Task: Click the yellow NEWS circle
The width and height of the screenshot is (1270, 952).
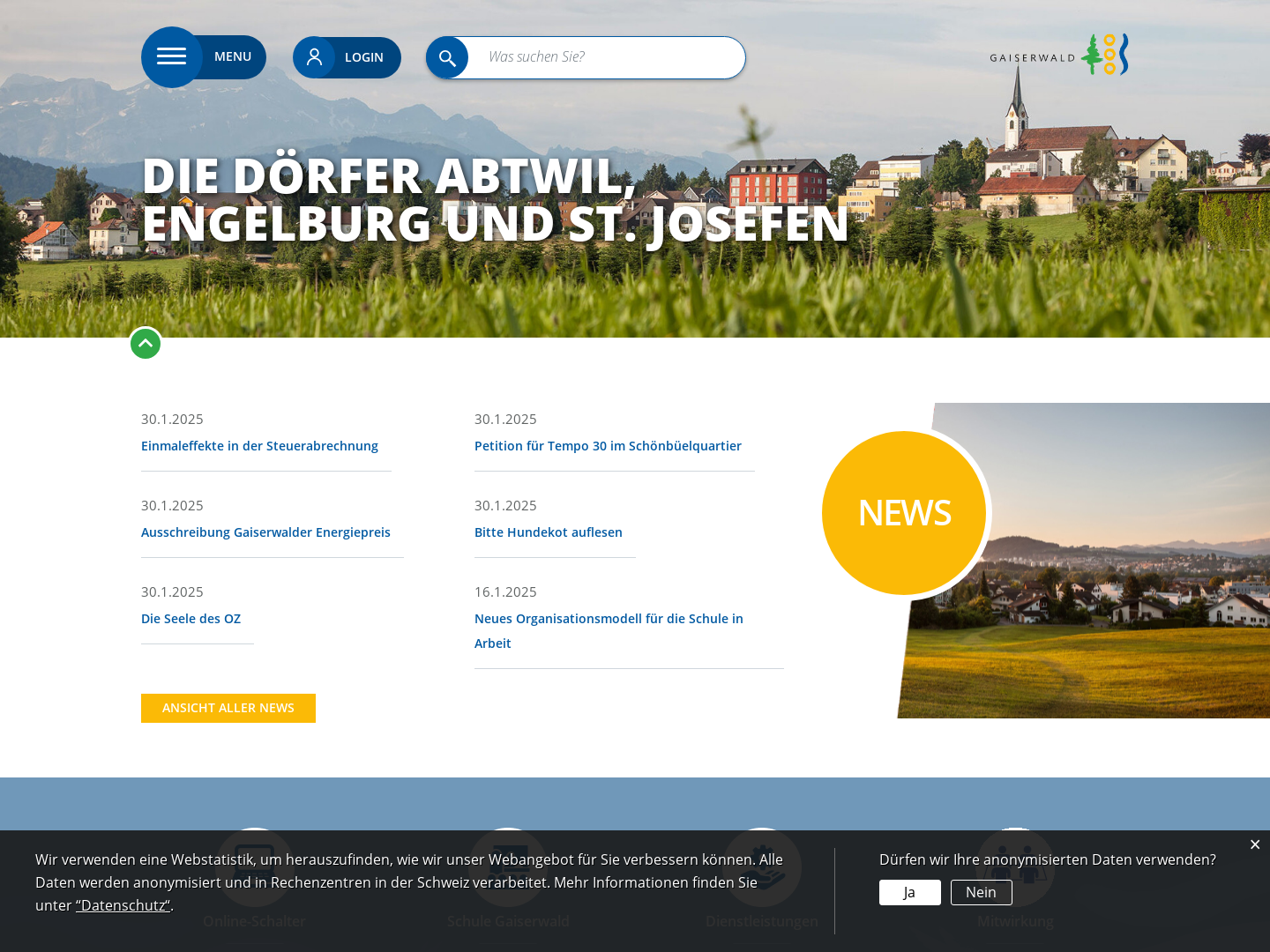Action: coord(904,513)
